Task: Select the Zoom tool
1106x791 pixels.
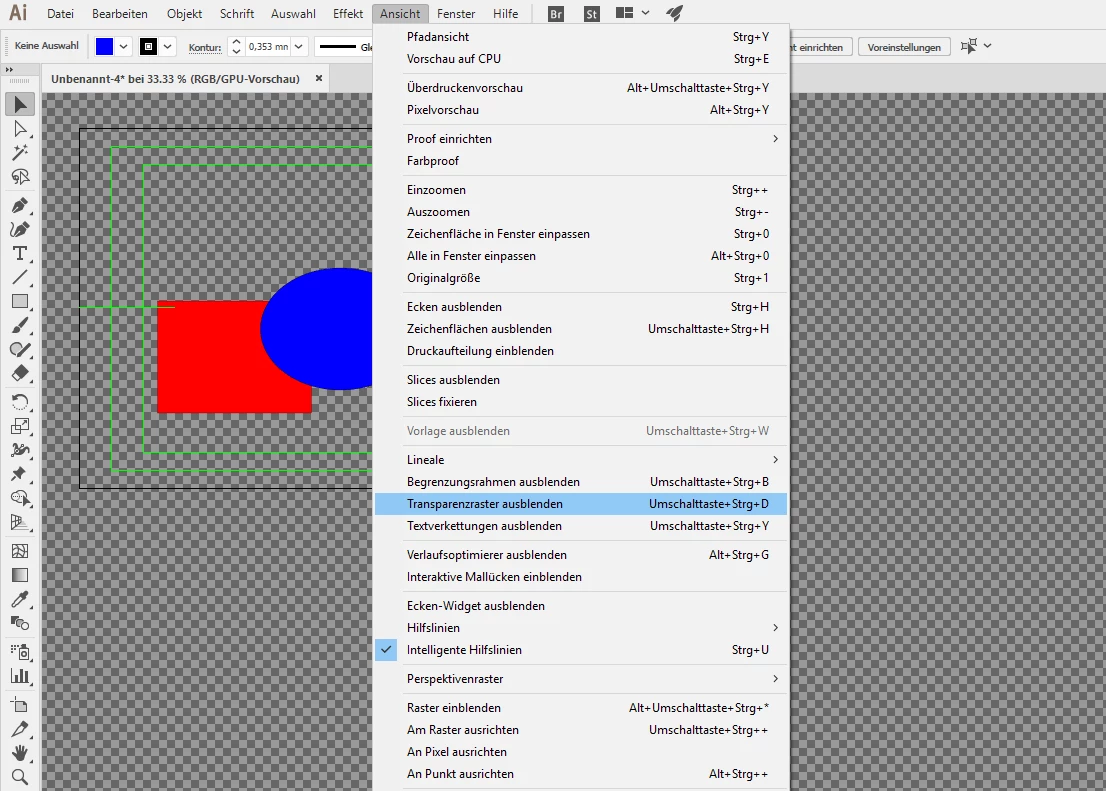Action: click(x=20, y=777)
